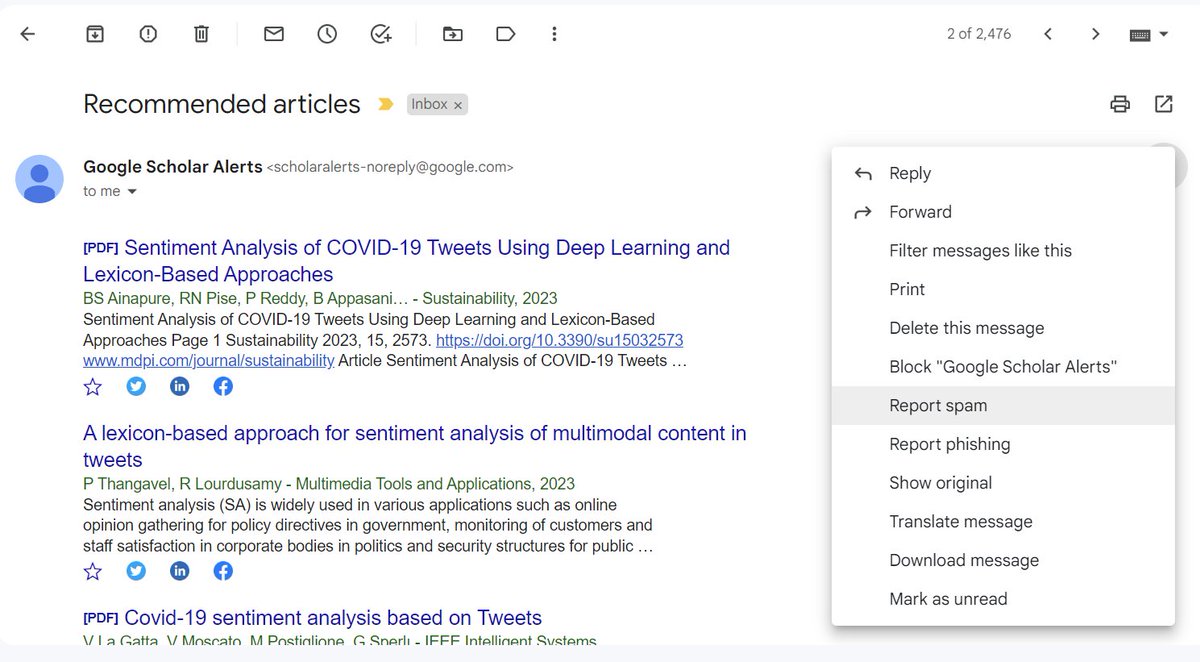Open the doi.org/10.3390/su15032573 link
Image resolution: width=1200 pixels, height=662 pixels.
click(x=559, y=341)
